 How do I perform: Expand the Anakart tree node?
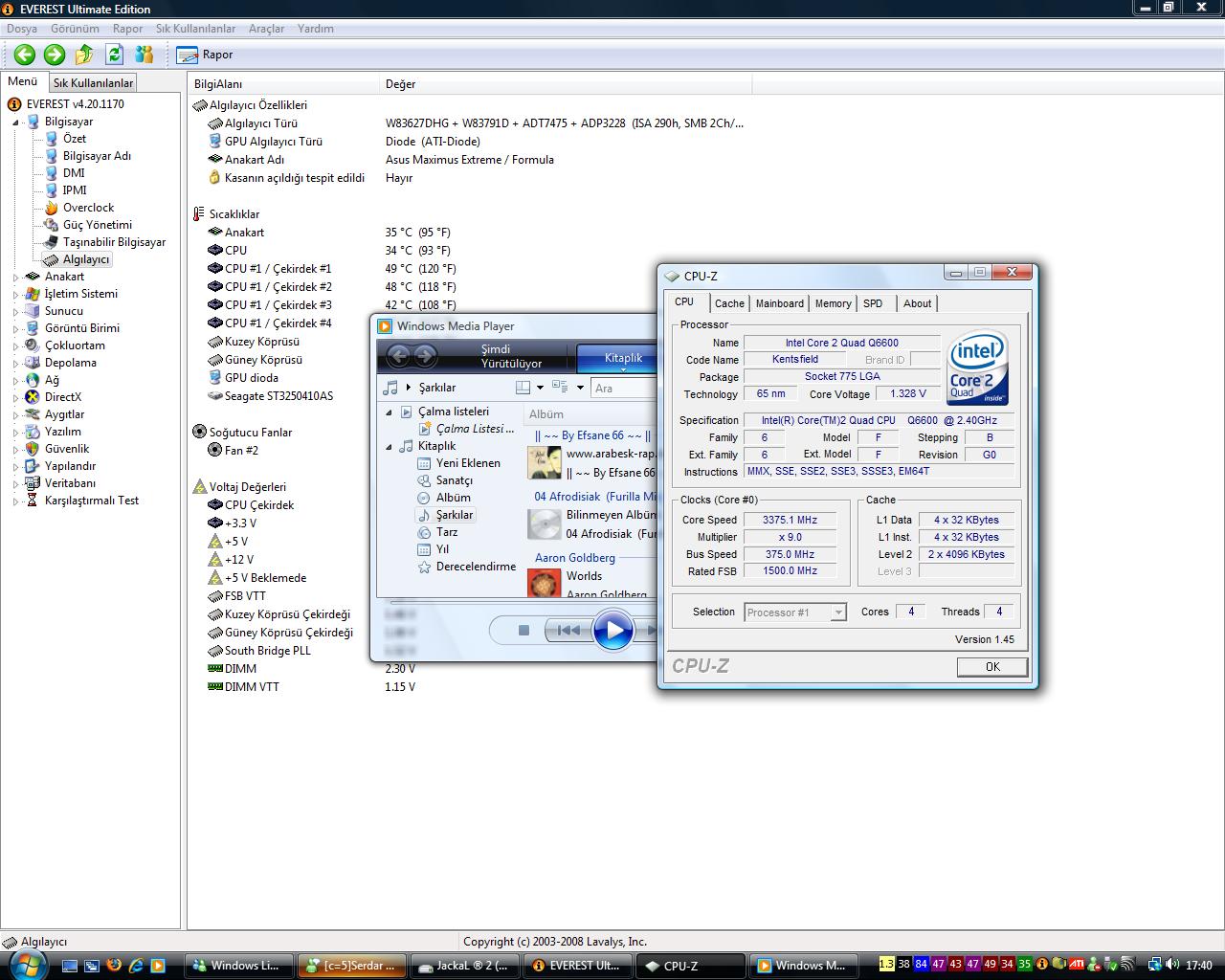(x=15, y=278)
